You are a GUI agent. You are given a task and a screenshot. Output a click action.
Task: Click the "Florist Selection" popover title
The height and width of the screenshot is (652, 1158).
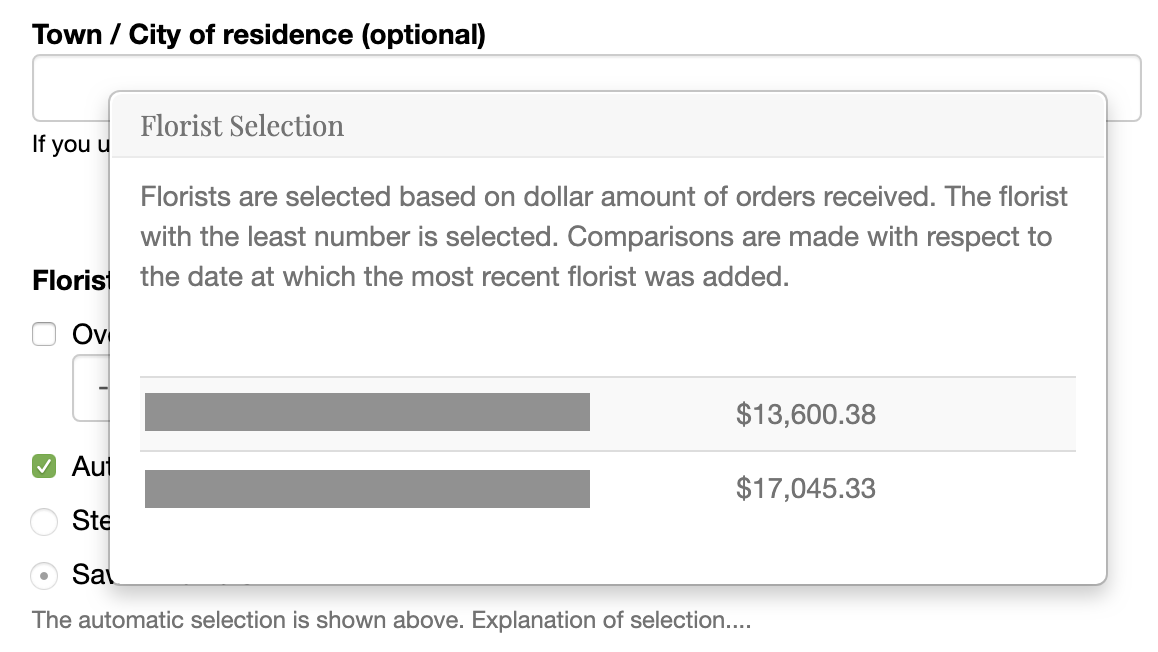[x=242, y=126]
